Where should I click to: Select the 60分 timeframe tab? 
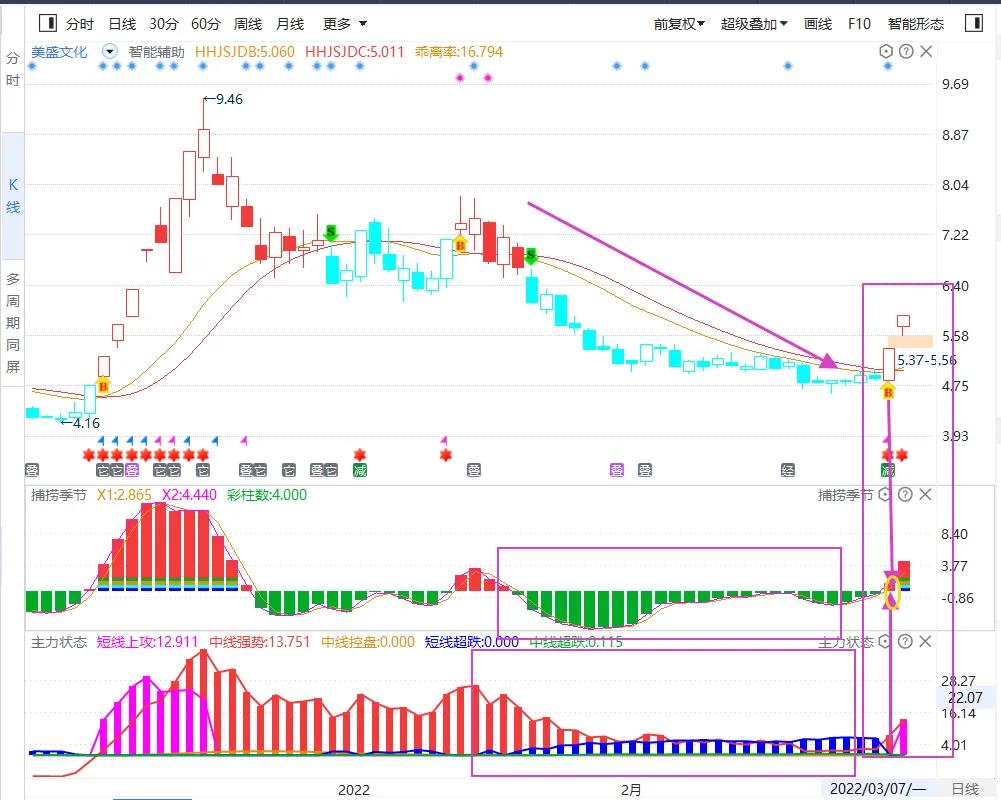pos(205,24)
